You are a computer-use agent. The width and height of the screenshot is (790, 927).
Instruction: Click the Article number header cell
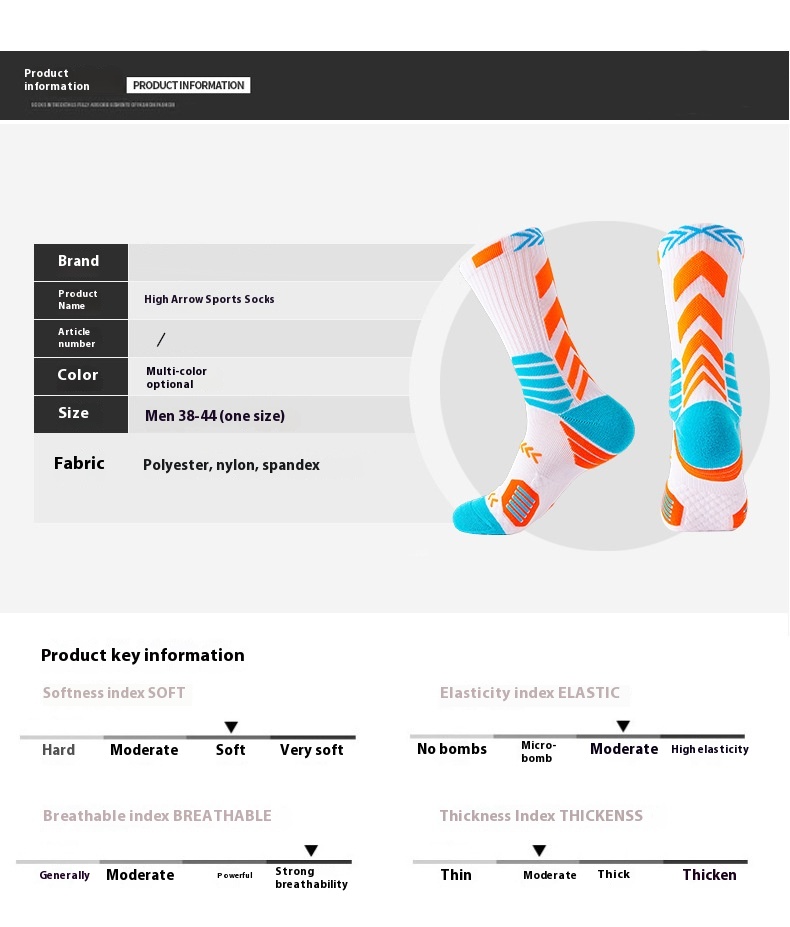[x=81, y=338]
